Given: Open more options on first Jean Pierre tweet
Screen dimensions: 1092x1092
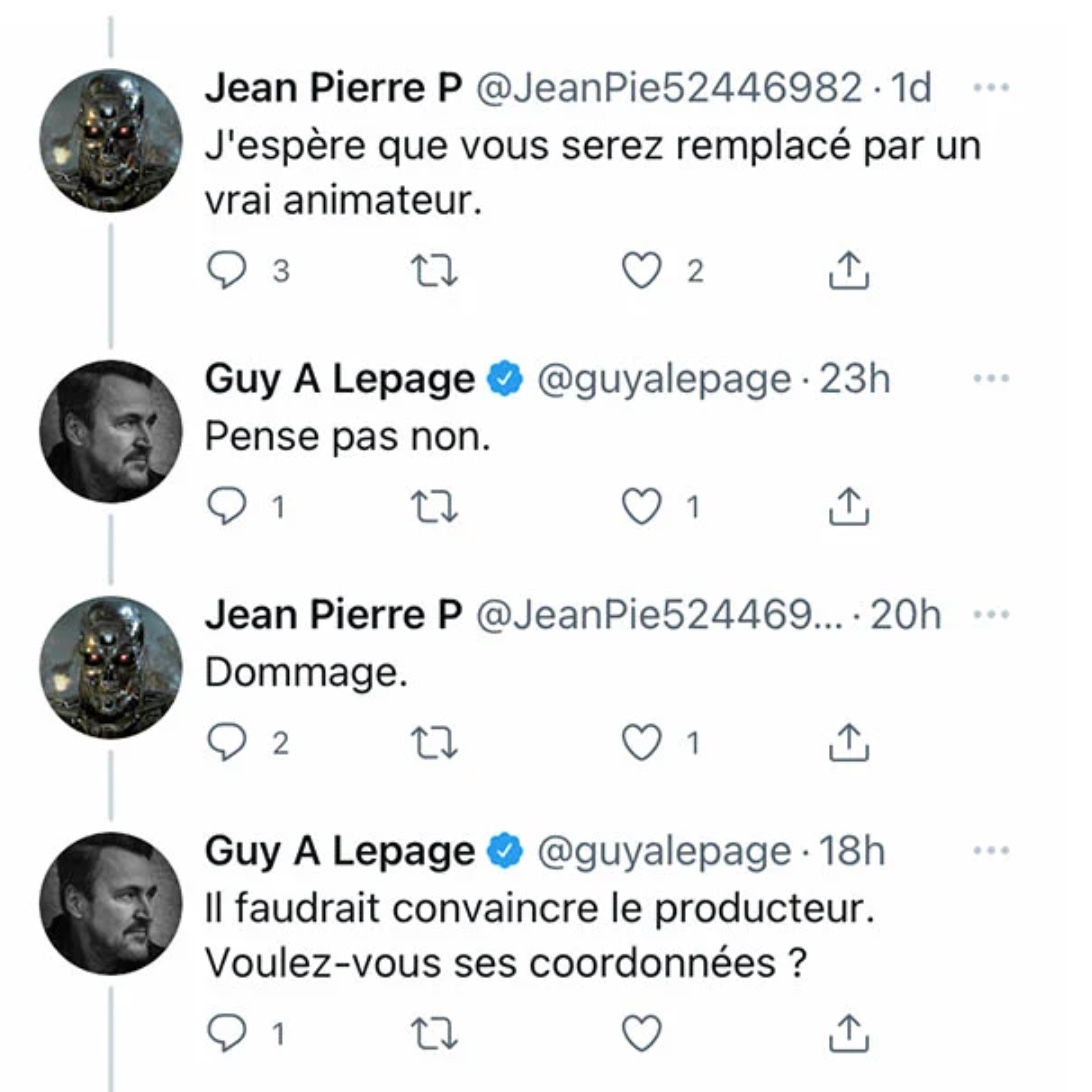Looking at the screenshot, I should [990, 88].
